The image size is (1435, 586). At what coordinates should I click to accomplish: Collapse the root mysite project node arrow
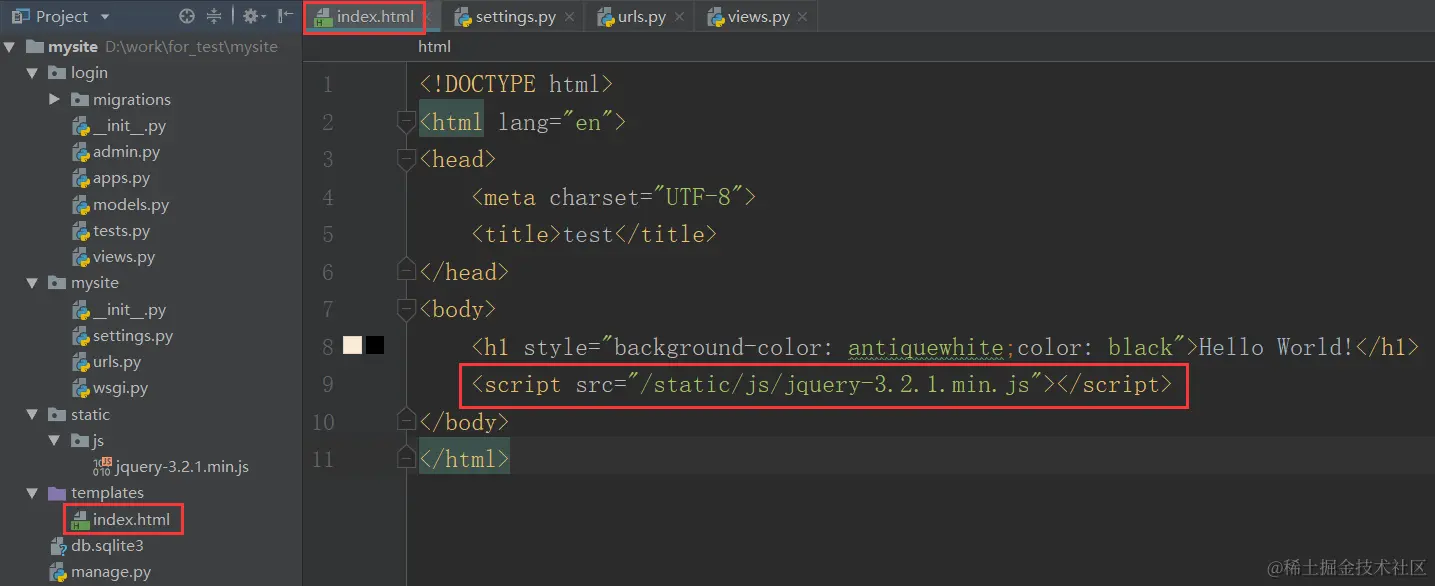pyautogui.click(x=11, y=47)
